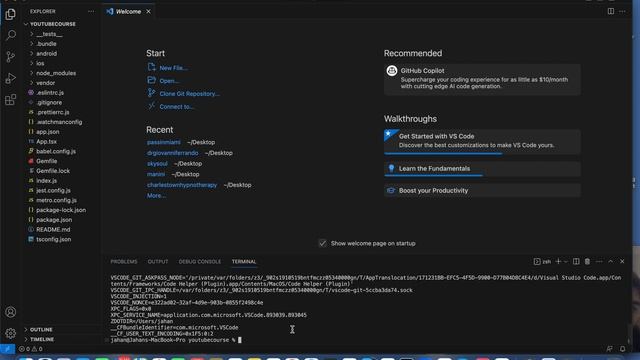Open the Search view in activity bar

pos(11,35)
